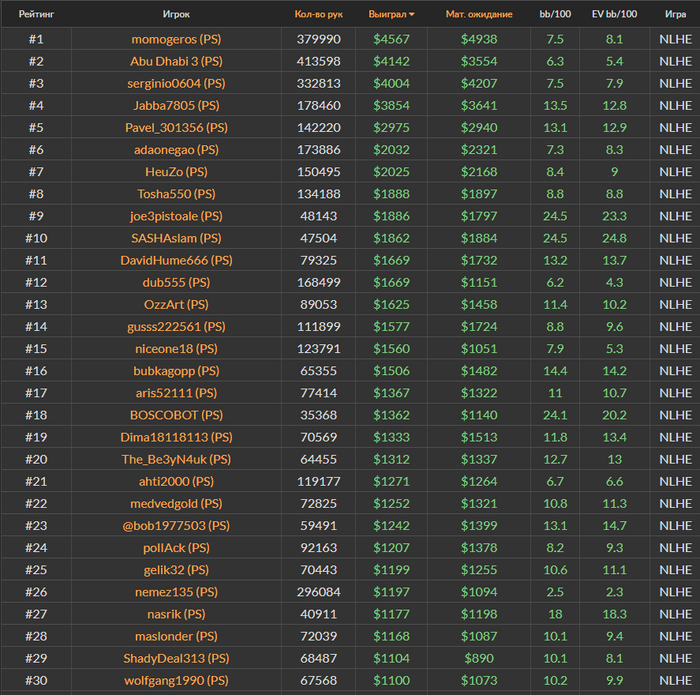Open Jabba7805 (PS) player page
This screenshot has height=695, width=700.
(176, 105)
